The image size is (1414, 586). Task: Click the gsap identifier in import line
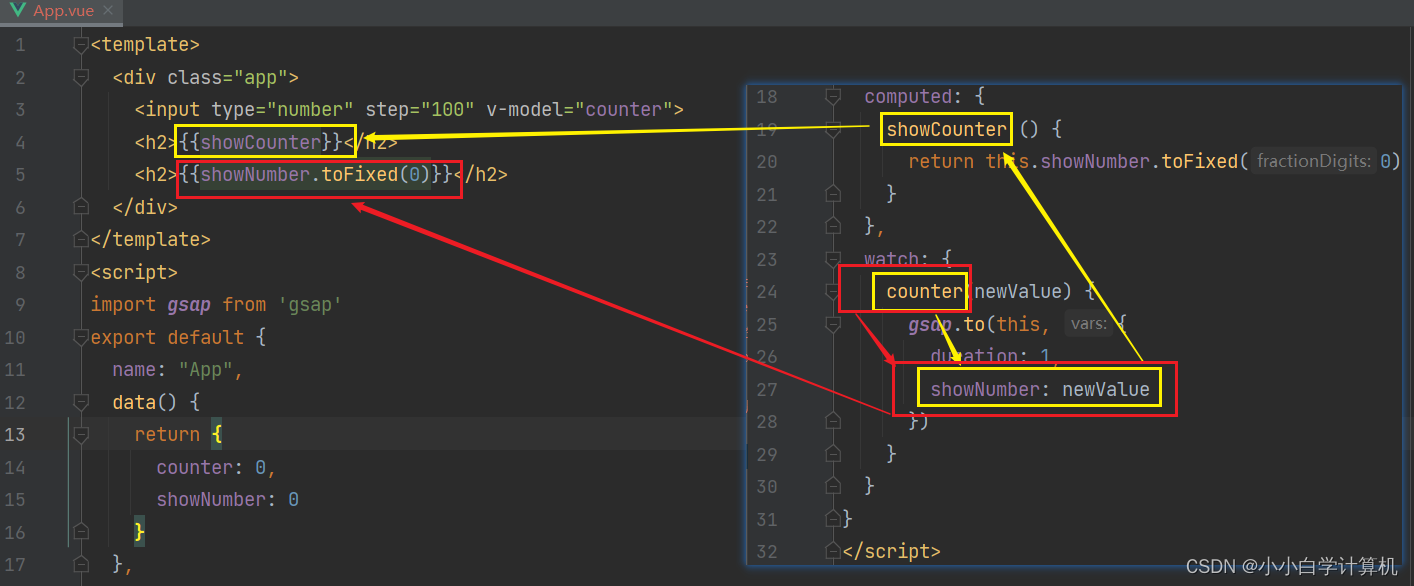189,305
